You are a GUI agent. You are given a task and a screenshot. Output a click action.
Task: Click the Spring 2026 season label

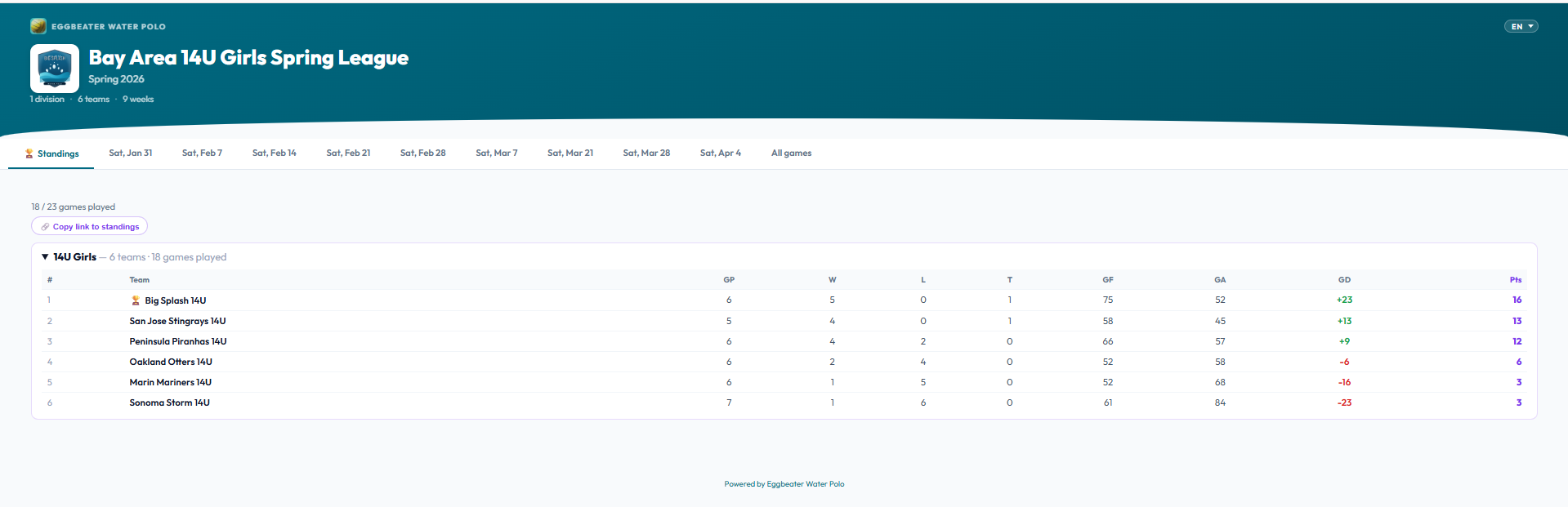point(116,79)
